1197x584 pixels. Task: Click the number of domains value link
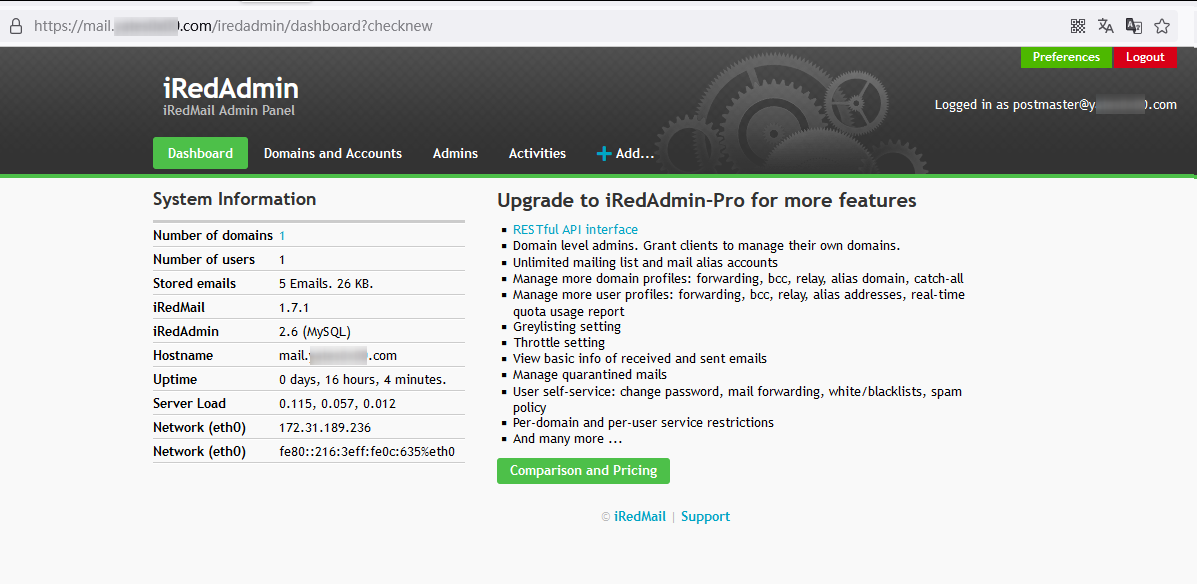282,236
